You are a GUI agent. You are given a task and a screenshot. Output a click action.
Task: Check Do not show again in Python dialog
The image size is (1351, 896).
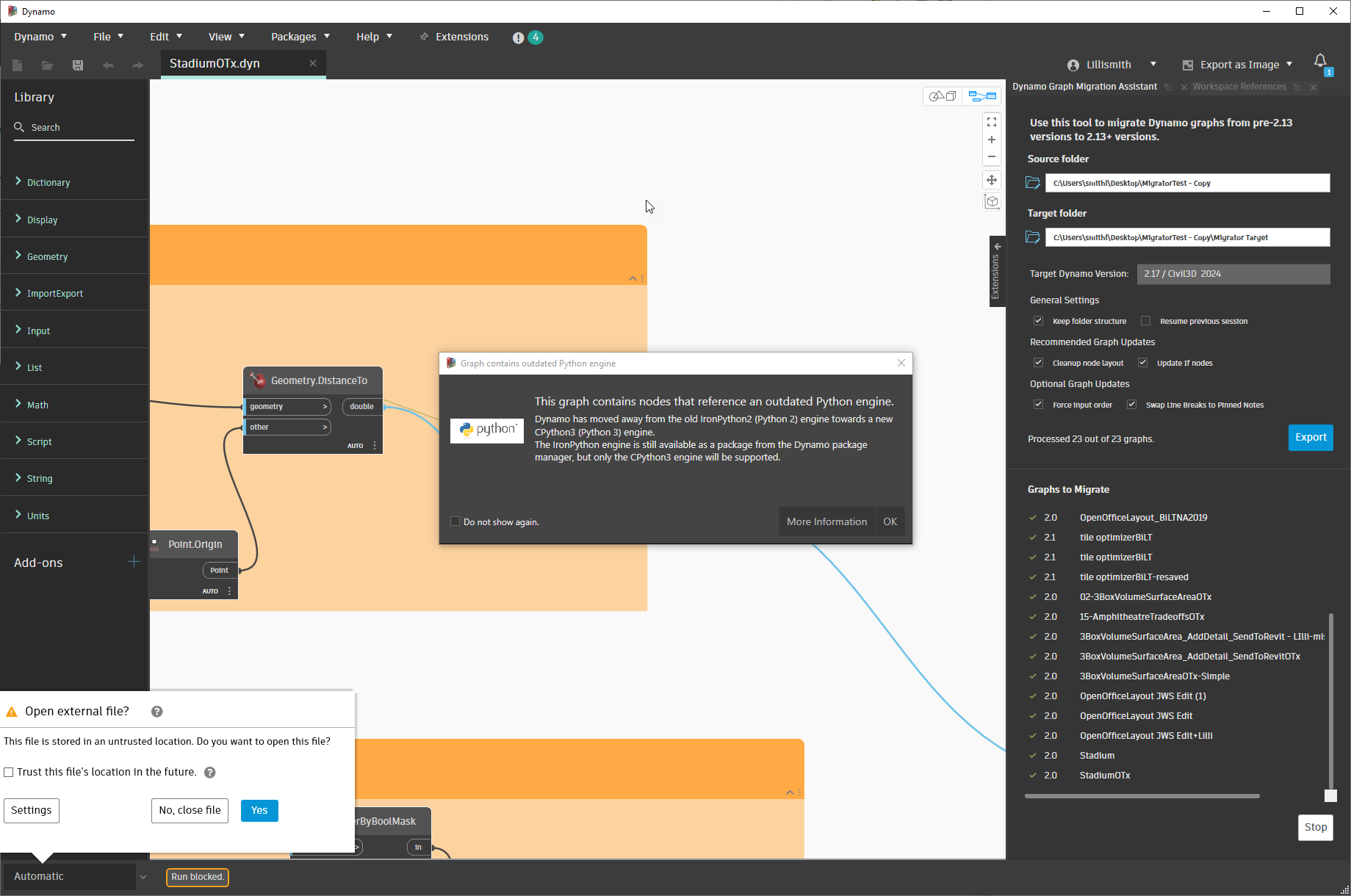pos(455,521)
